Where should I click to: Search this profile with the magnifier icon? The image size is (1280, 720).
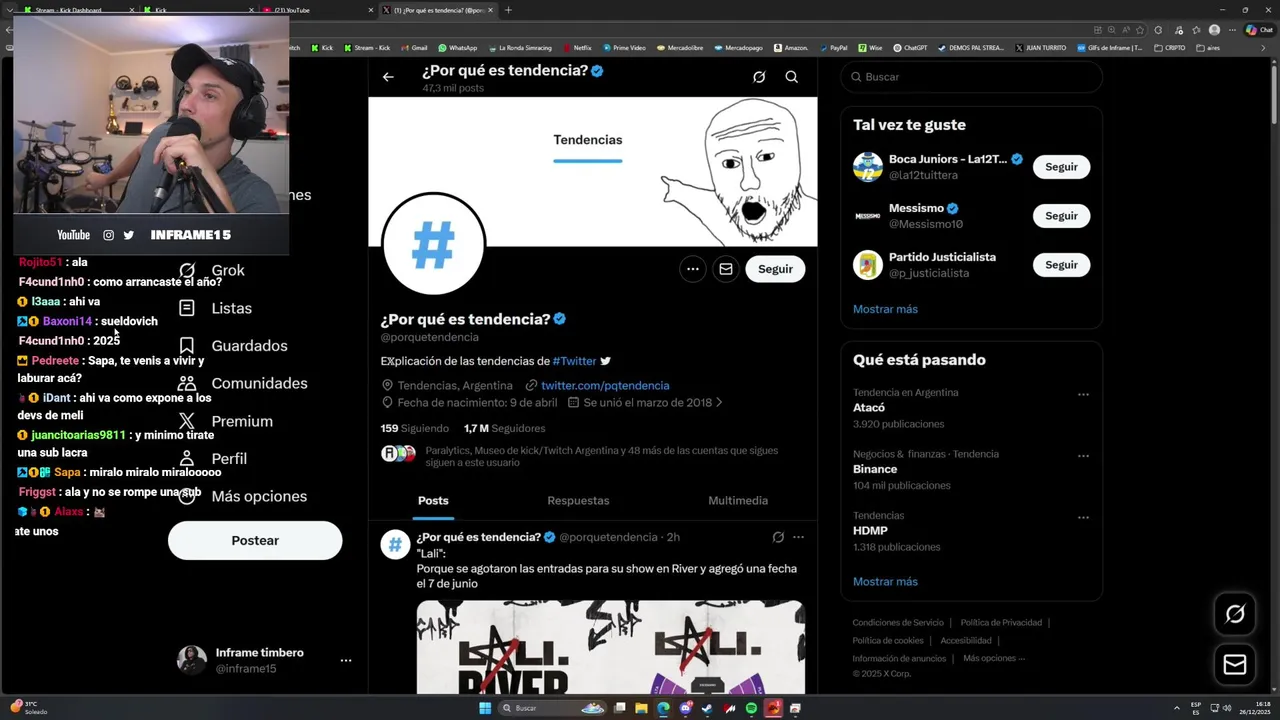click(x=791, y=77)
